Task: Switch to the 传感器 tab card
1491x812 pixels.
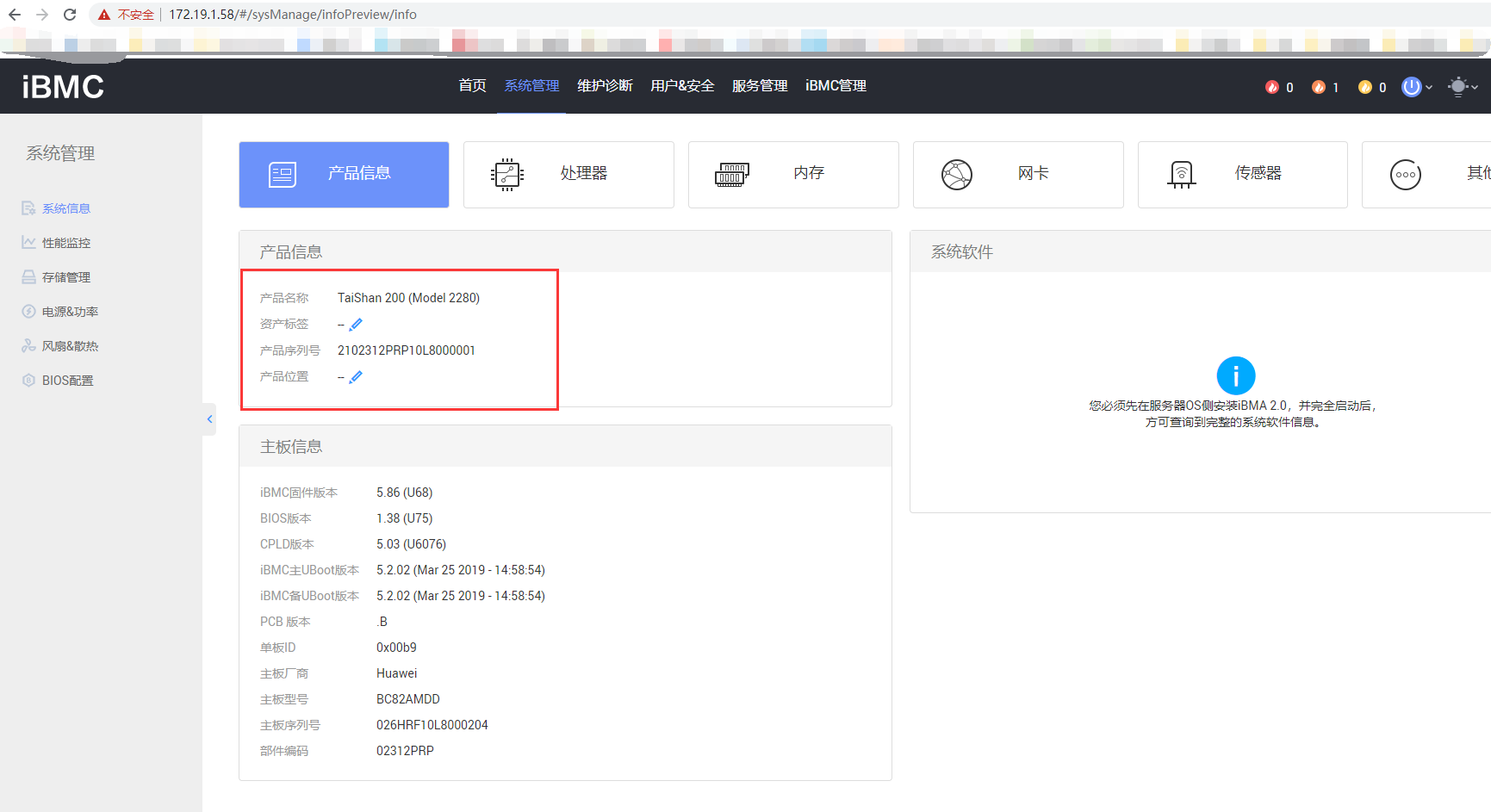Action: [1243, 175]
